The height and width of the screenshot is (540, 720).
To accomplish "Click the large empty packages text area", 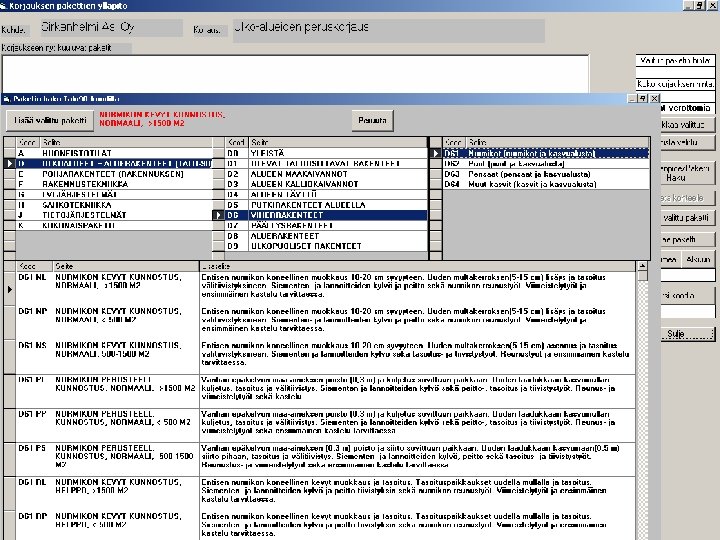I will click(x=295, y=74).
